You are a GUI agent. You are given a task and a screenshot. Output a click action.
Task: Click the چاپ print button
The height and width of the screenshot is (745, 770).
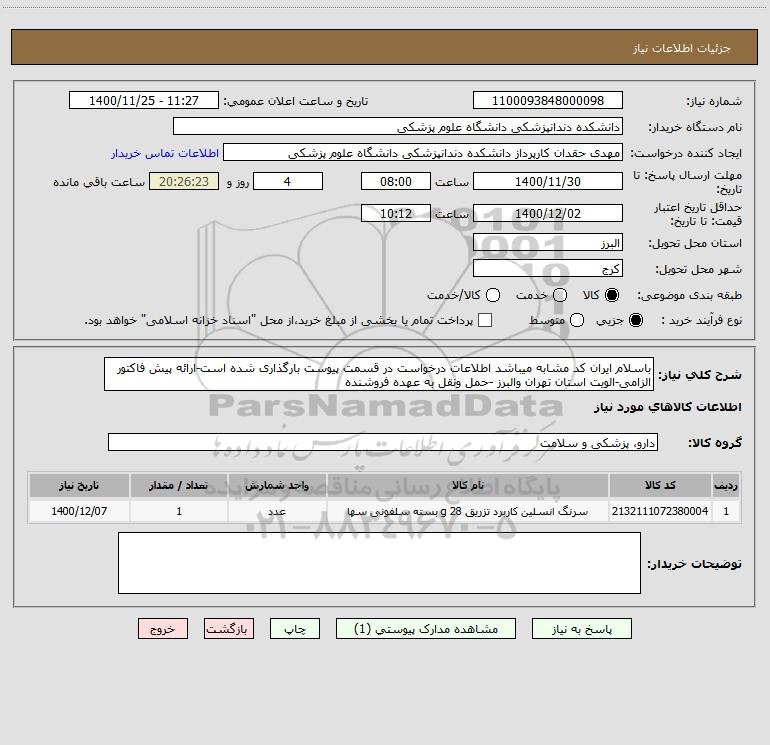coord(295,629)
